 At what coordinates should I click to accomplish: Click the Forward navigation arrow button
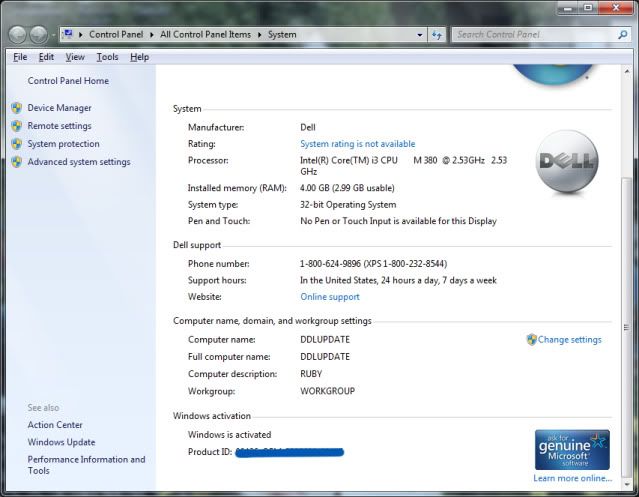click(39, 35)
